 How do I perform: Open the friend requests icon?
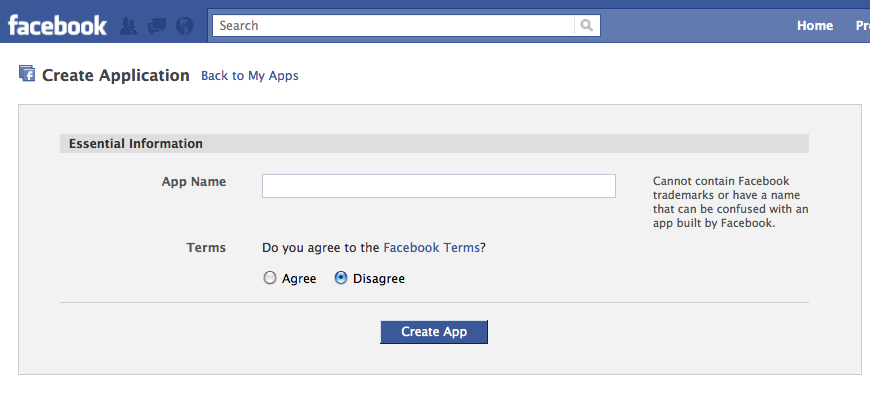point(129,26)
